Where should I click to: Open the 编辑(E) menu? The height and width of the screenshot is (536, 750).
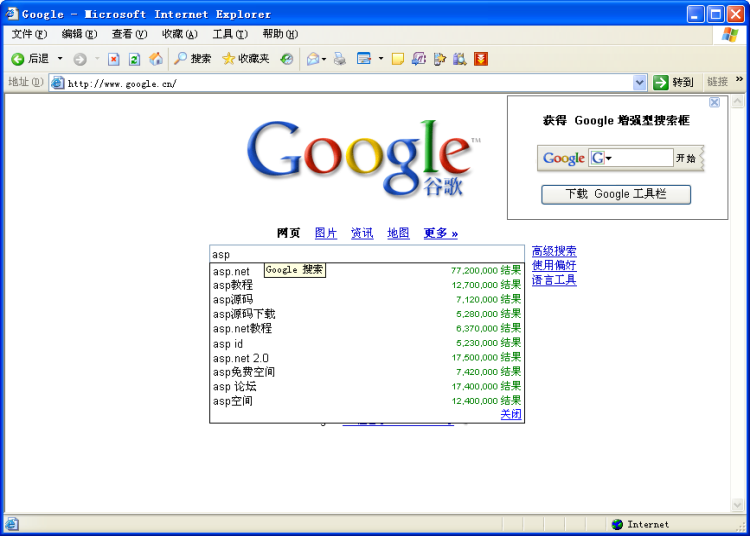tap(79, 34)
